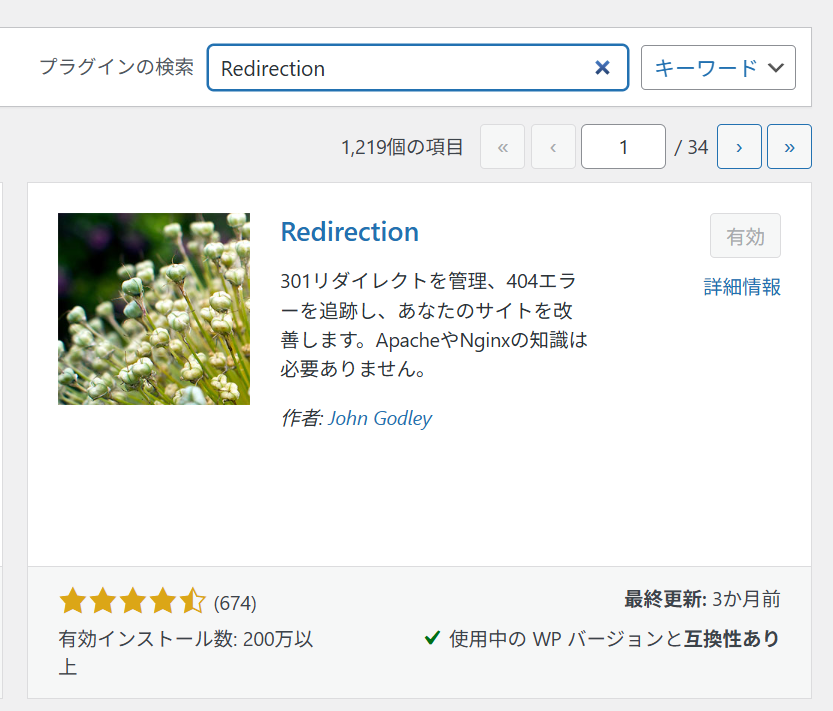Open the キーワード search type dropdown

click(718, 67)
